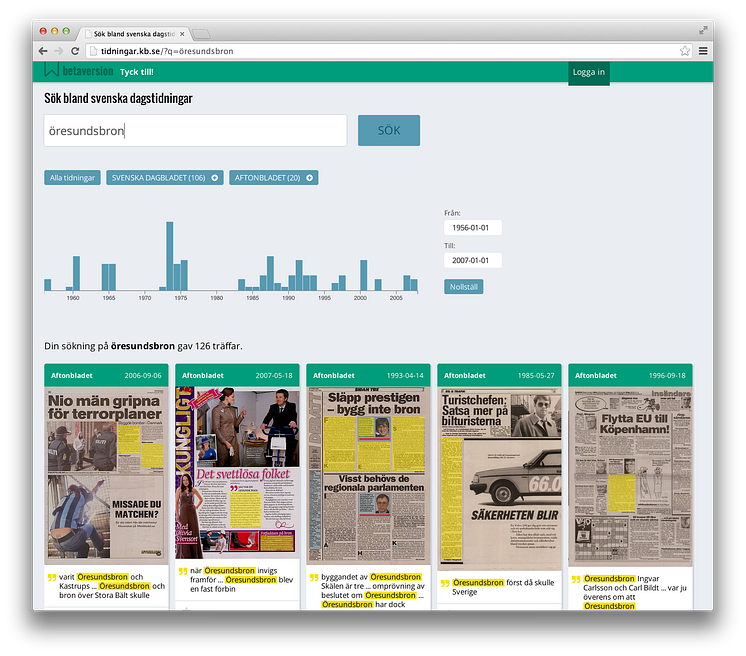This screenshot has height=656, width=746.
Task: Click the tallest histogram bar near 1973
Action: tap(170, 256)
